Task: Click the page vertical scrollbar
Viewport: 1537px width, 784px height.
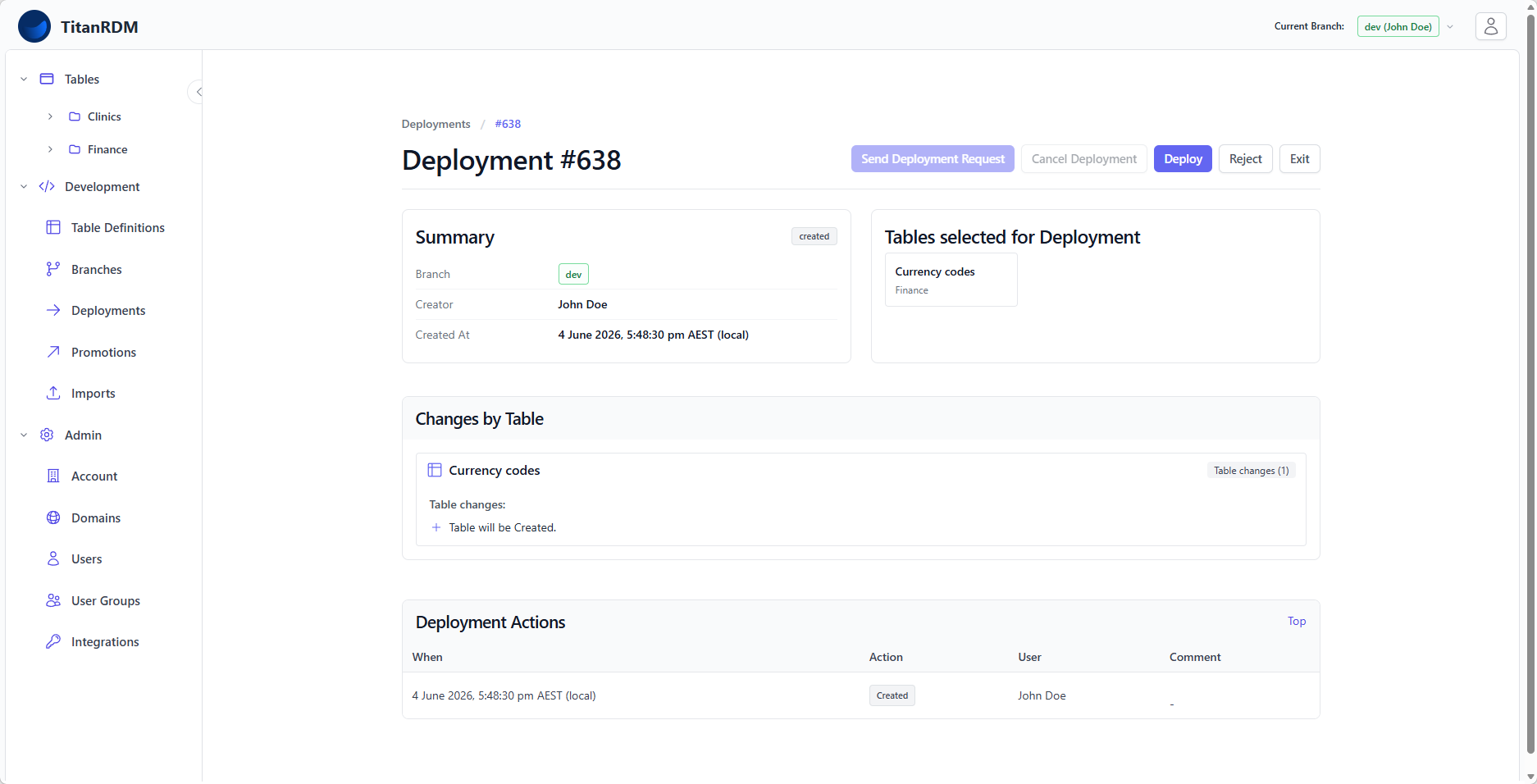Action: 1530,384
